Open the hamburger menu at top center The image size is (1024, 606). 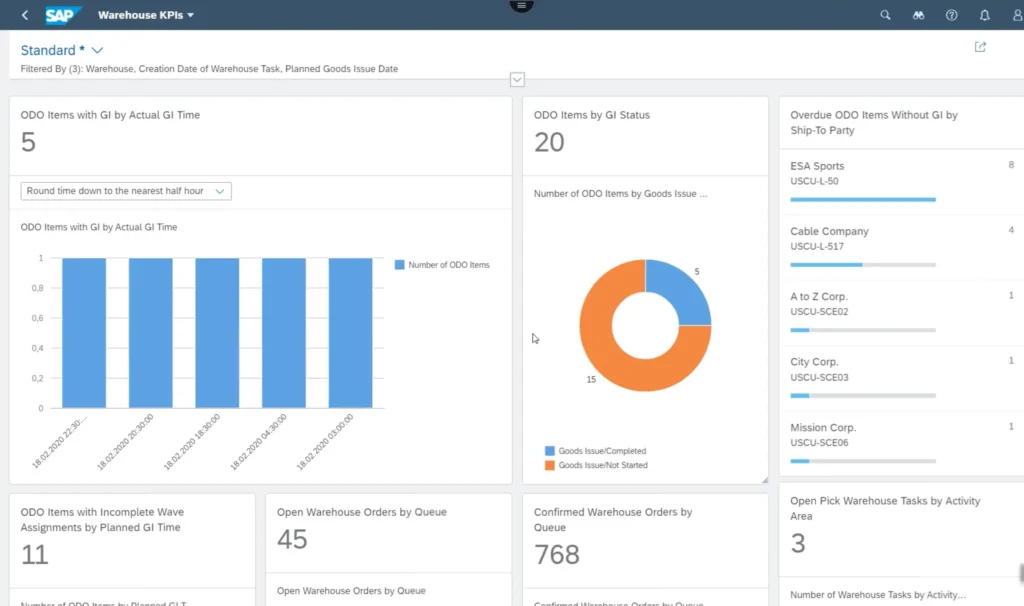[x=521, y=6]
